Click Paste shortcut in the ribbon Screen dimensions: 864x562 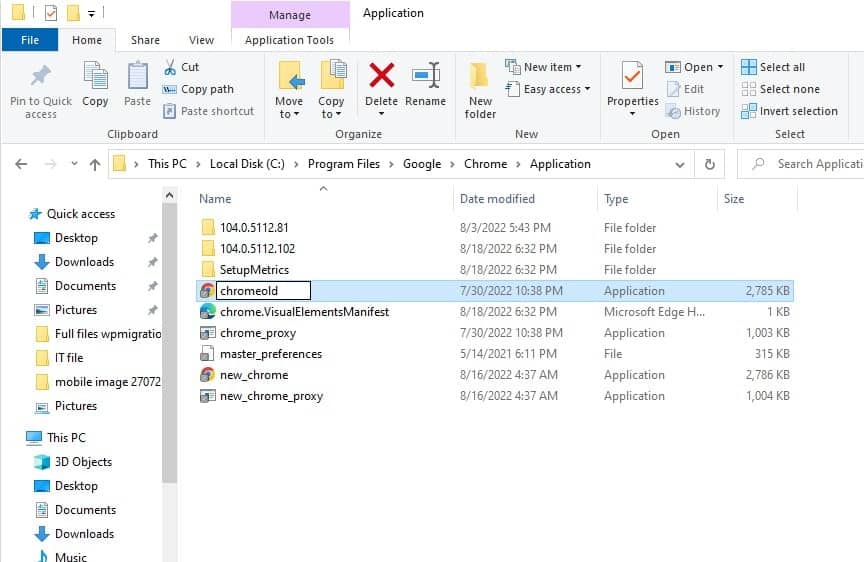tap(208, 111)
